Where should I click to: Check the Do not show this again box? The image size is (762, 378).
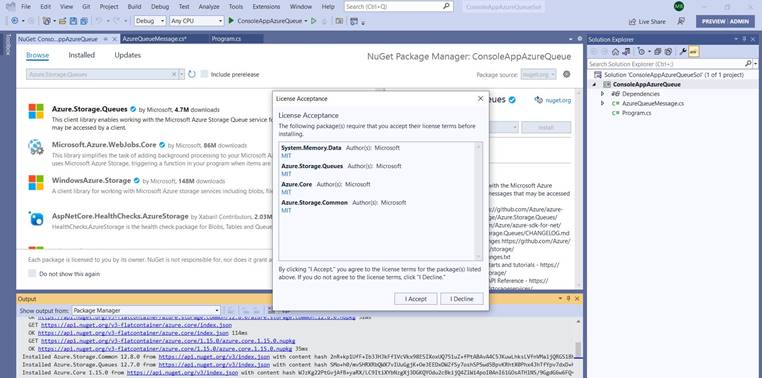click(x=32, y=274)
